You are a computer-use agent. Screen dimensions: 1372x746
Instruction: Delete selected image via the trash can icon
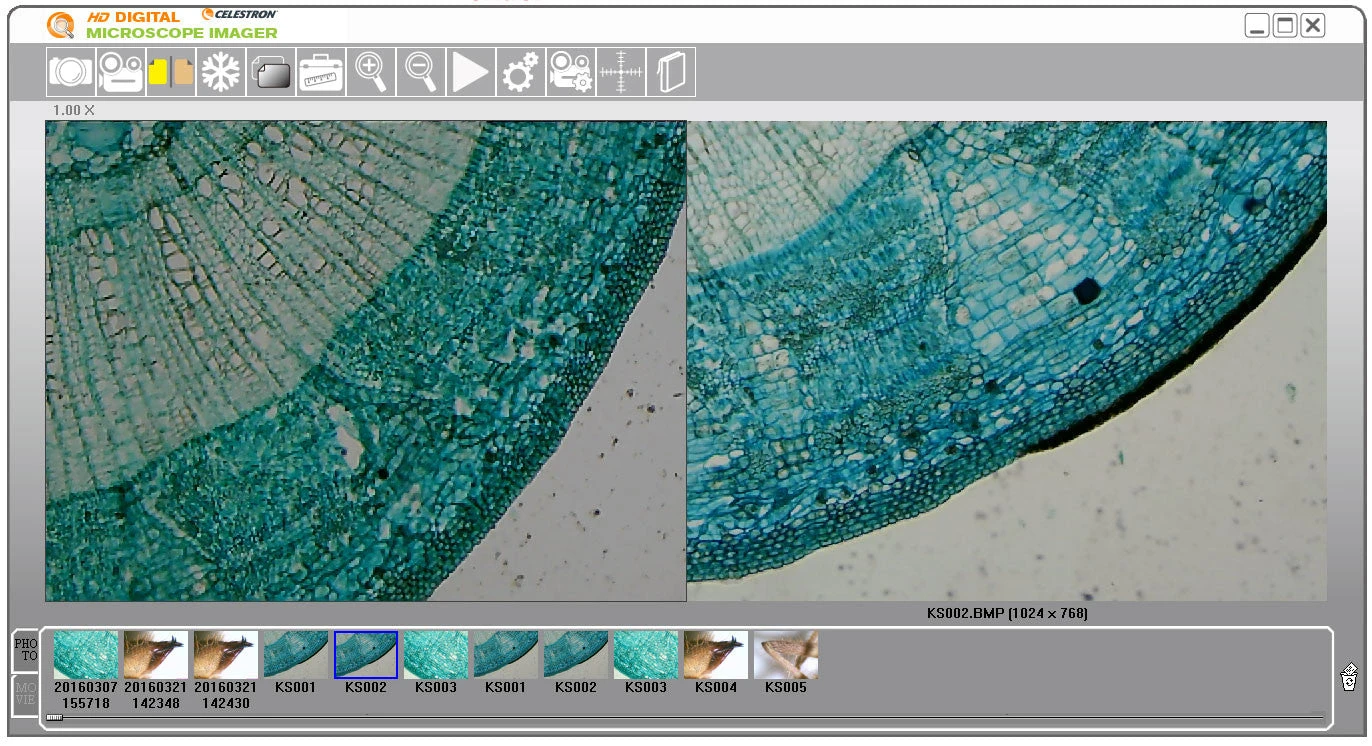click(1350, 675)
